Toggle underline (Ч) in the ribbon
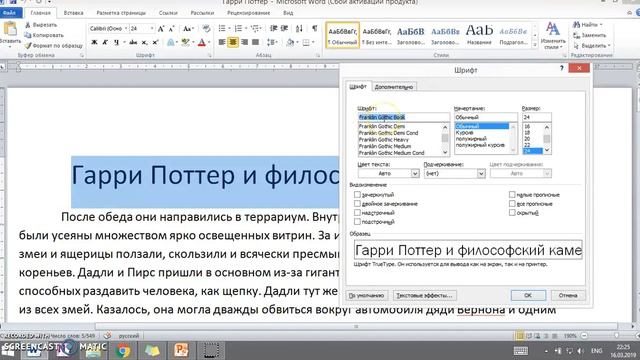 (116, 42)
